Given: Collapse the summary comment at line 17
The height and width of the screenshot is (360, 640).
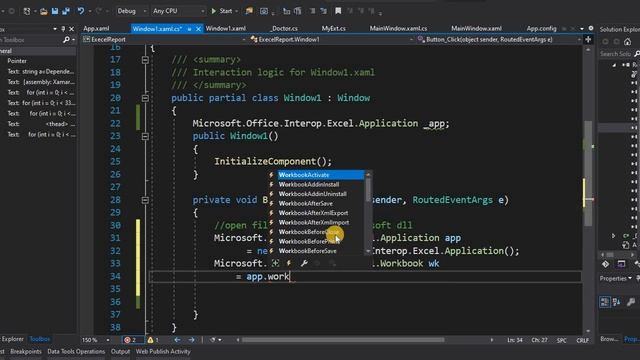Looking at the screenshot, I should point(145,60).
